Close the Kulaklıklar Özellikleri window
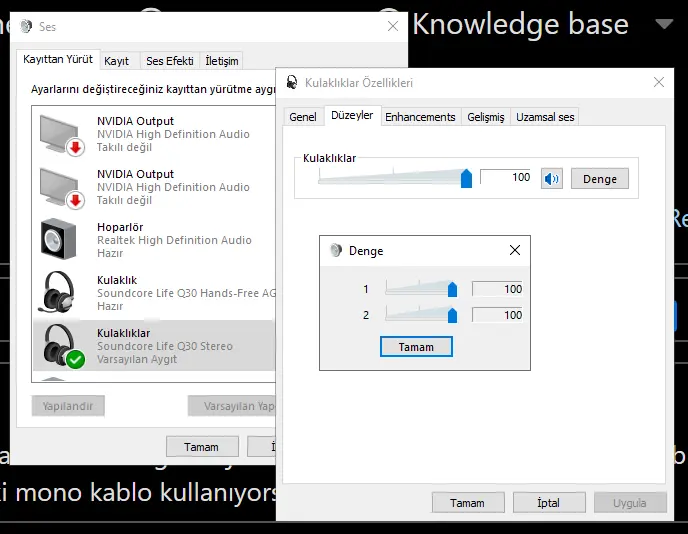The height and width of the screenshot is (534, 688). point(659,82)
